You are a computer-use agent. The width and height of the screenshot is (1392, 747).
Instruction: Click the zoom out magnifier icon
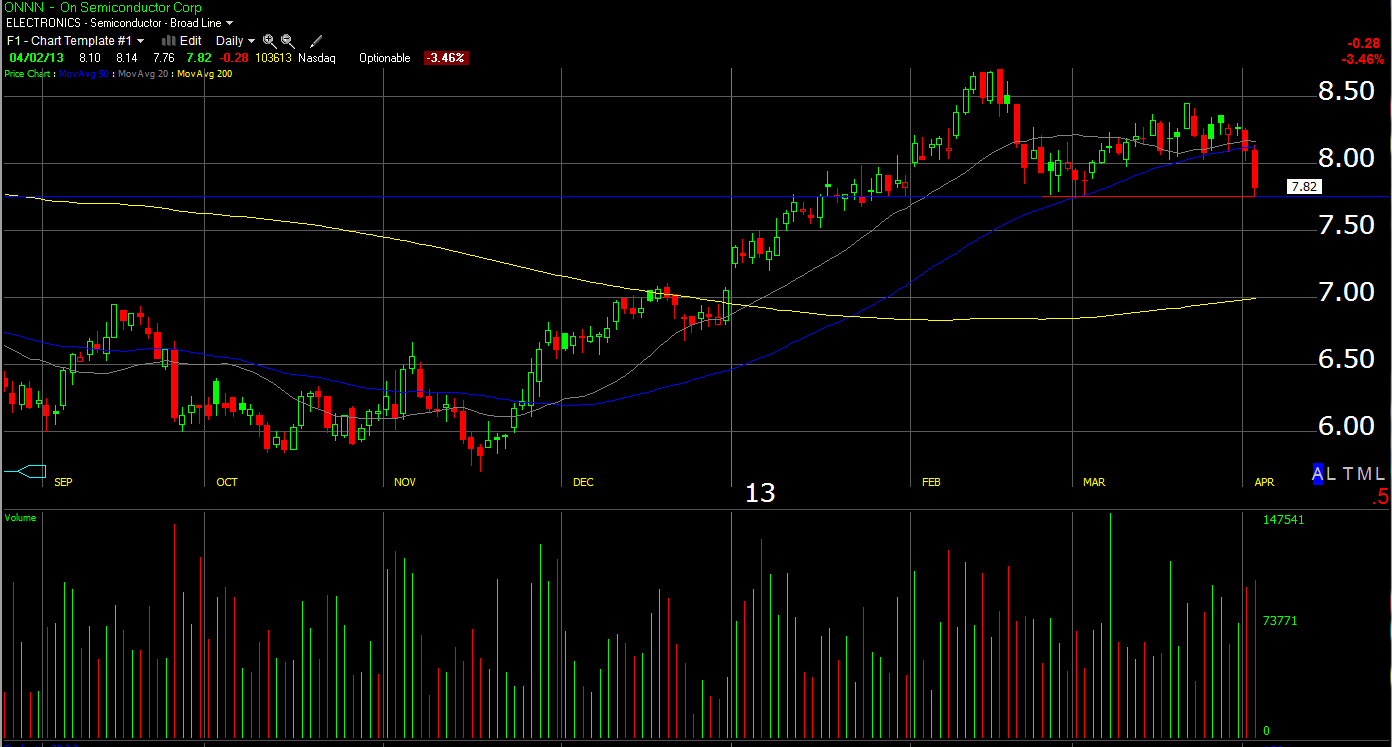tap(288, 41)
